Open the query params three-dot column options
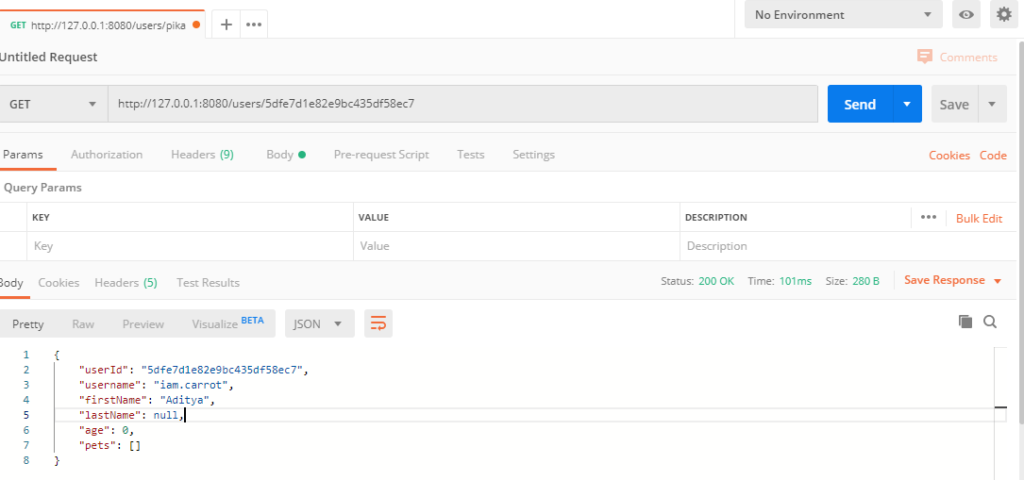 pos(928,217)
